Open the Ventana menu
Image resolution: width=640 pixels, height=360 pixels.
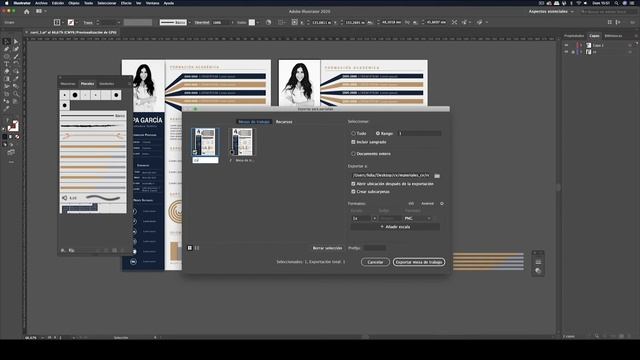pyautogui.click(x=152, y=3)
